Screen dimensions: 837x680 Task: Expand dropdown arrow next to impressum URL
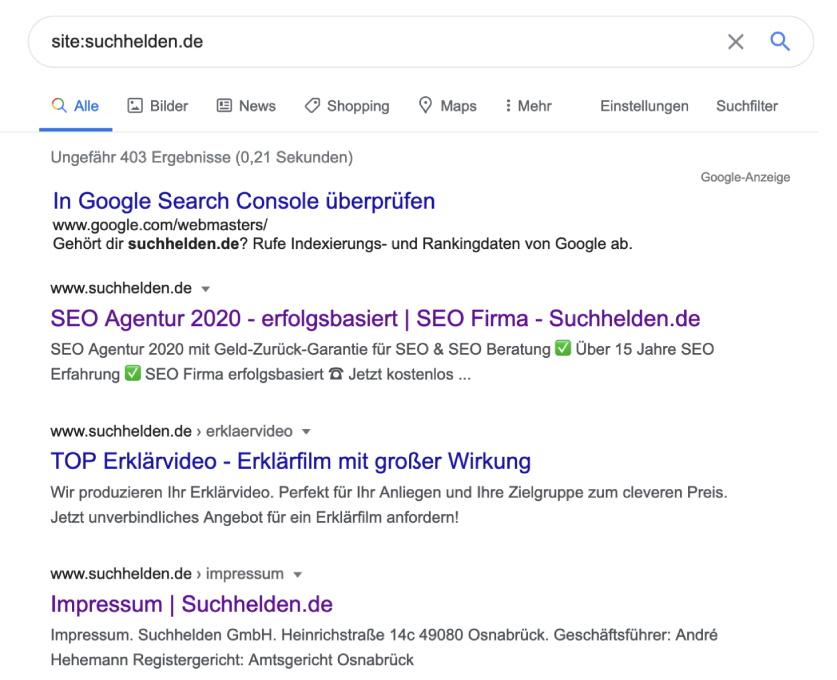[x=298, y=575]
